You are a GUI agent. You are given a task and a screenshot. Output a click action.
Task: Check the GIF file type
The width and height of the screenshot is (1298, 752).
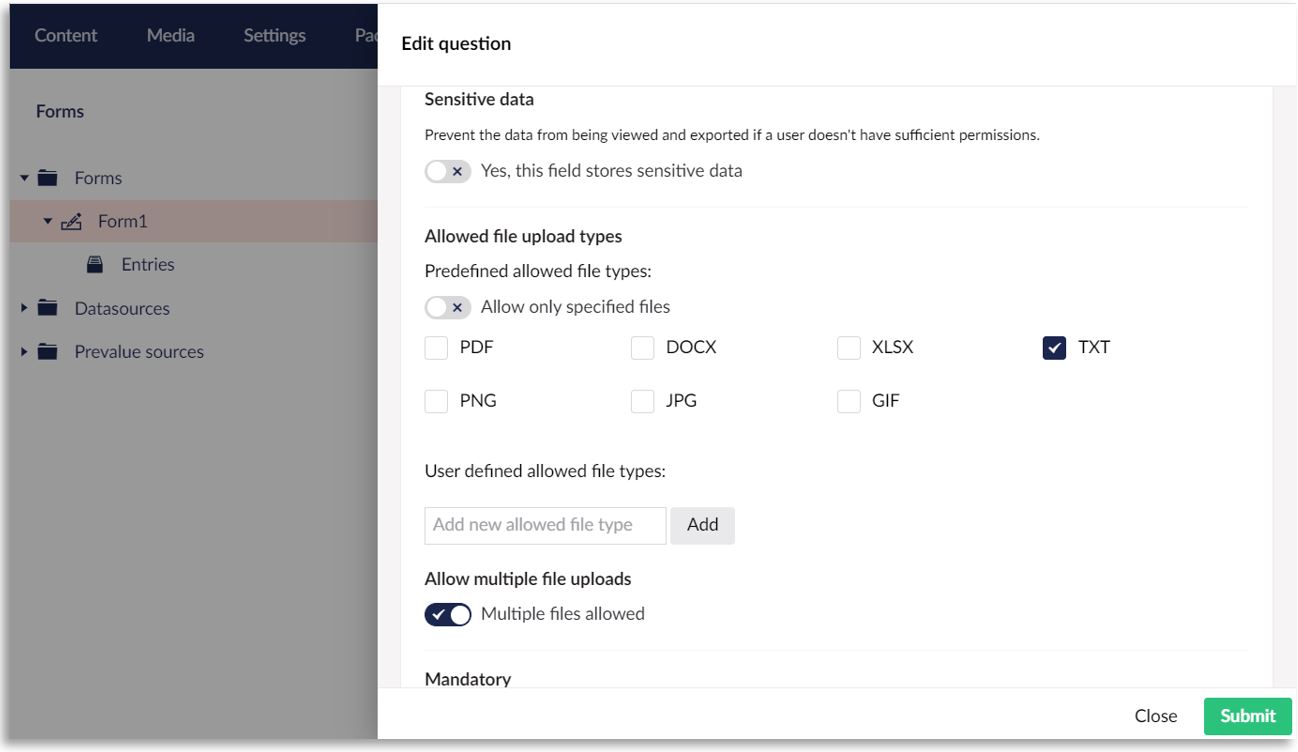coord(849,400)
